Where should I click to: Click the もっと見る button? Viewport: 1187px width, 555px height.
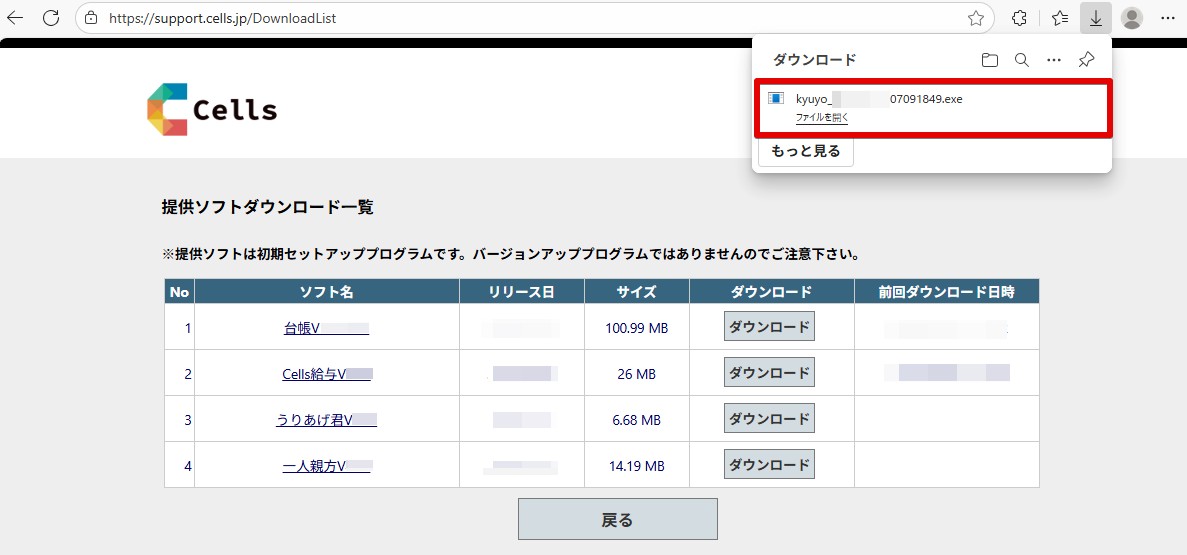[805, 152]
